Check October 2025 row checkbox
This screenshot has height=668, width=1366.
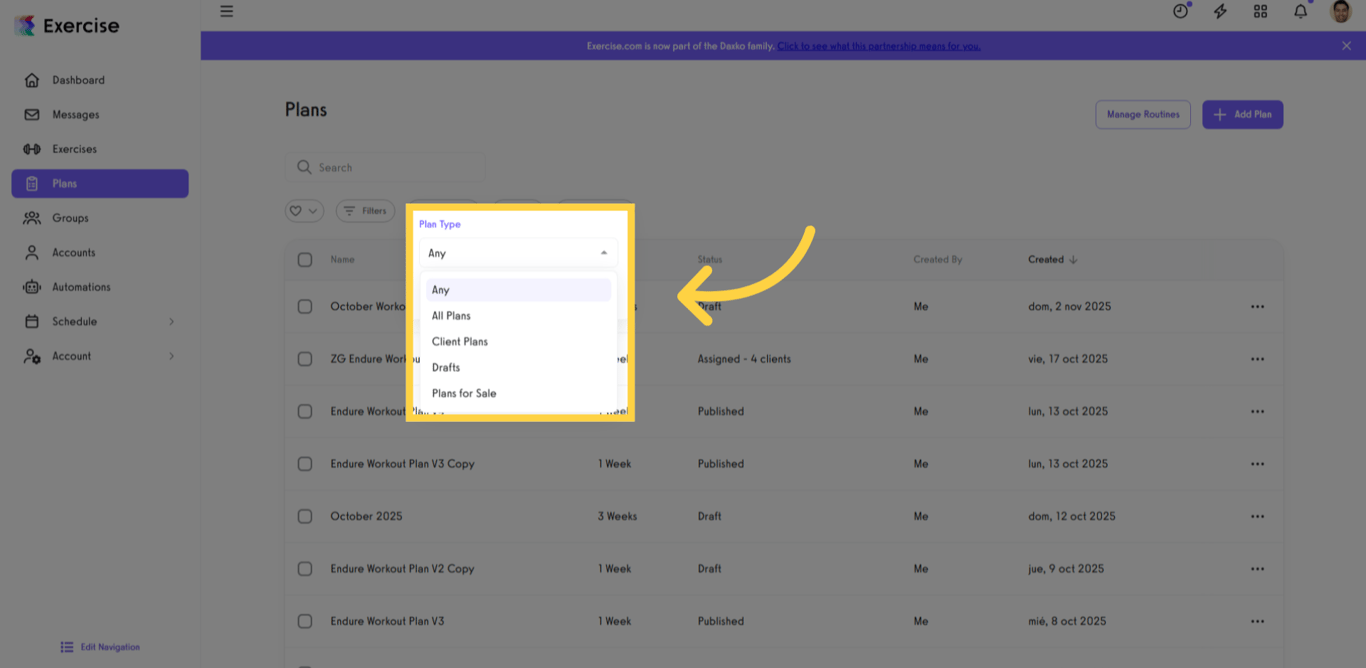click(x=305, y=517)
